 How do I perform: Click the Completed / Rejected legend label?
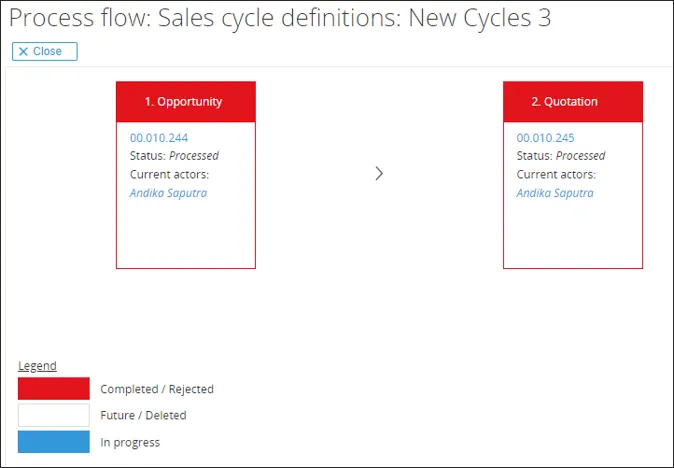pyautogui.click(x=157, y=389)
